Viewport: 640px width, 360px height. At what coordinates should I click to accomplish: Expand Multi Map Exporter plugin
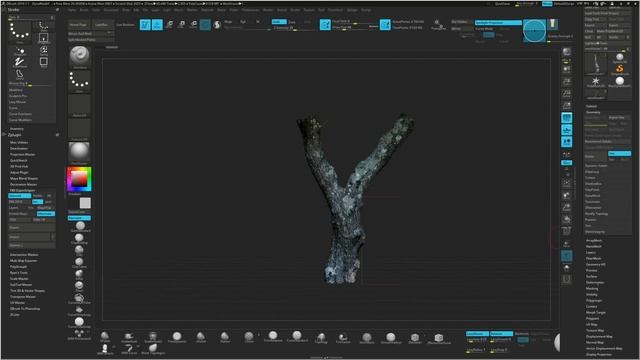(x=23, y=260)
